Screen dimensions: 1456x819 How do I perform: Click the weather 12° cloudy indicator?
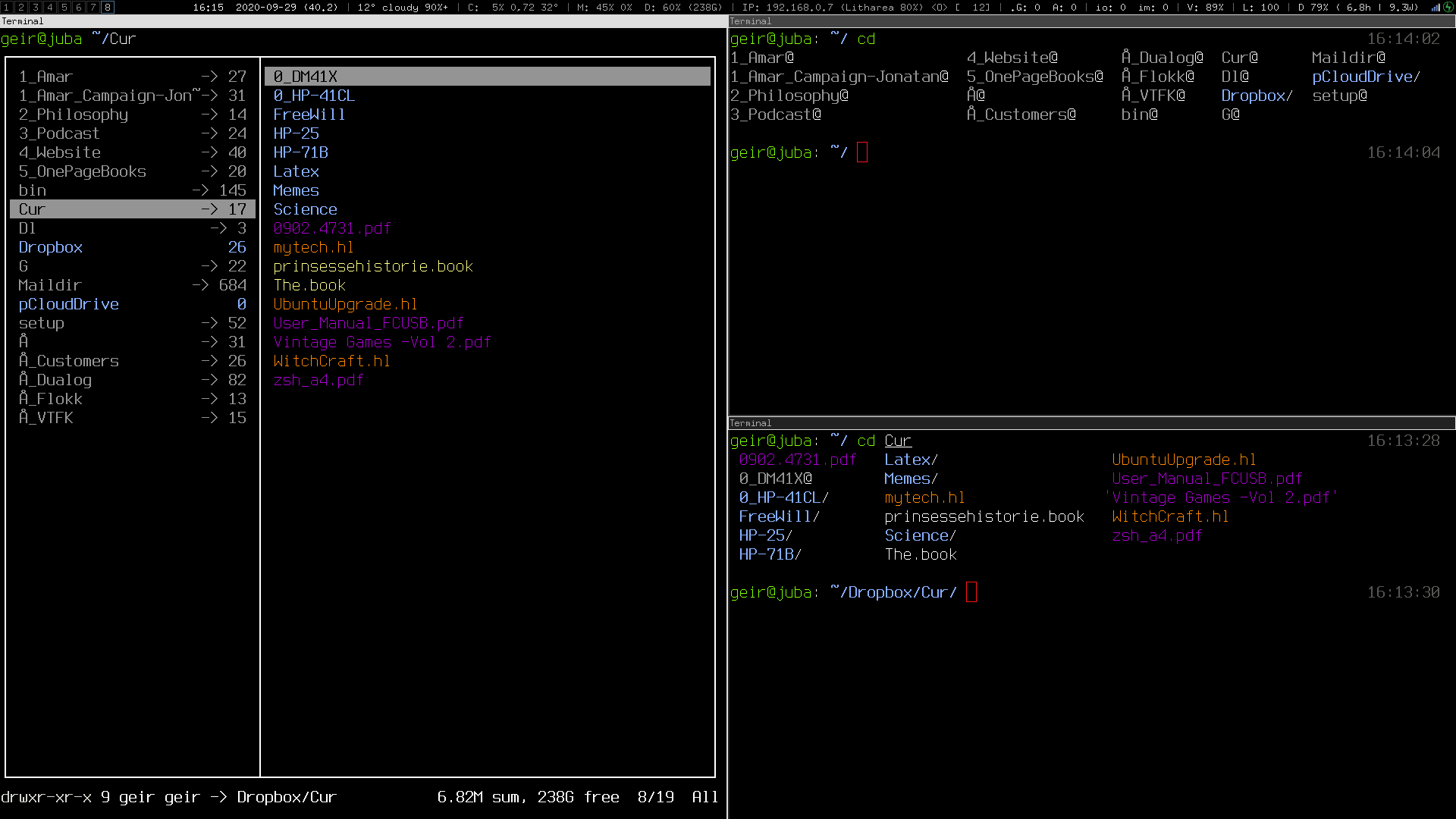(x=402, y=7)
